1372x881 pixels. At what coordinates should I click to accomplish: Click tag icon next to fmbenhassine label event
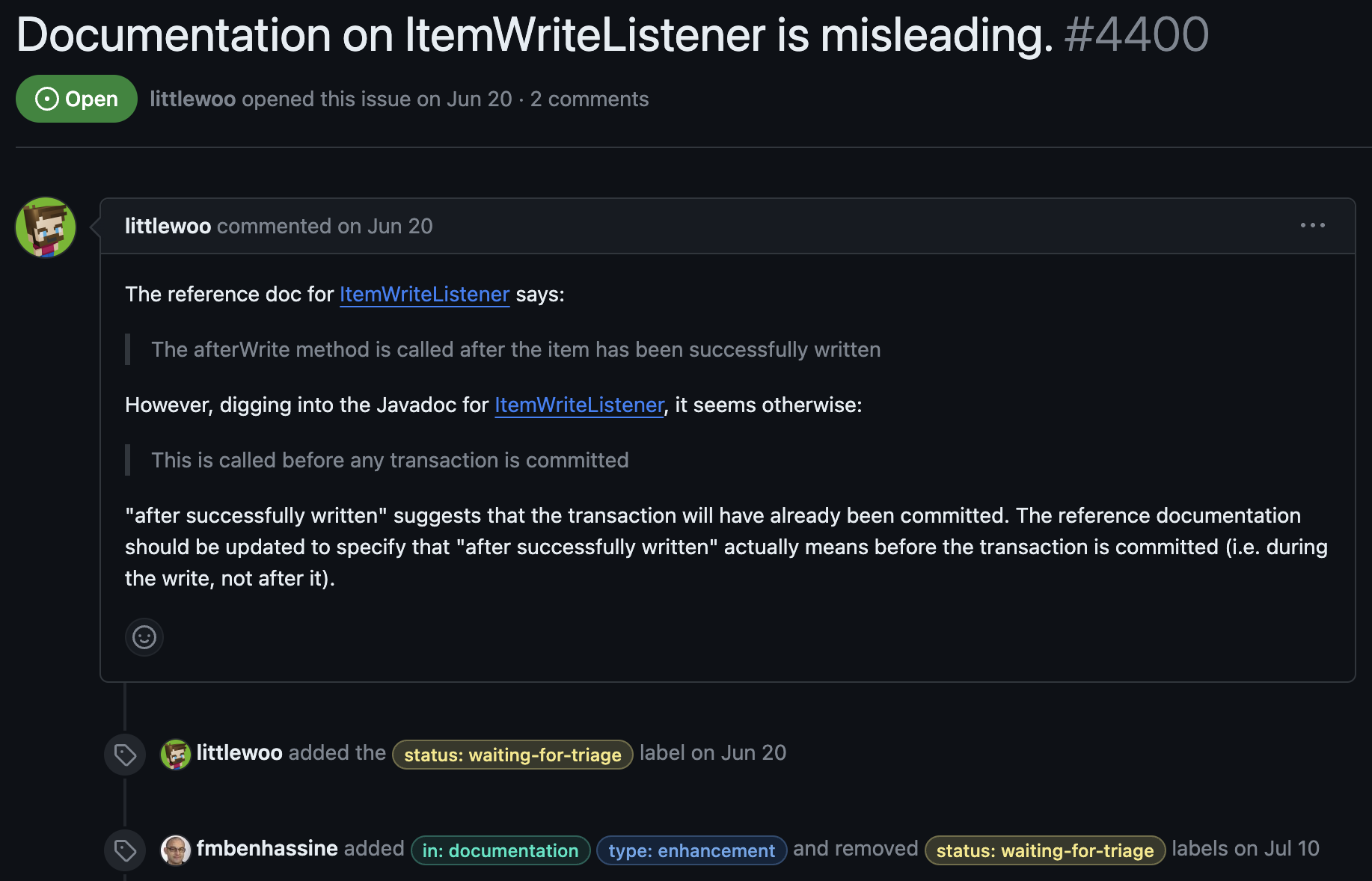pyautogui.click(x=125, y=850)
